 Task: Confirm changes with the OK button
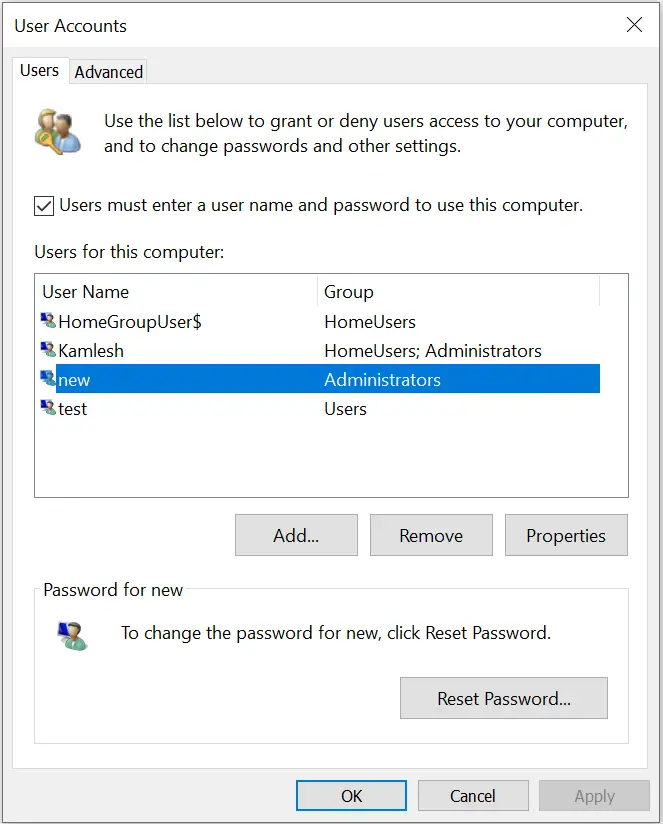(351, 796)
